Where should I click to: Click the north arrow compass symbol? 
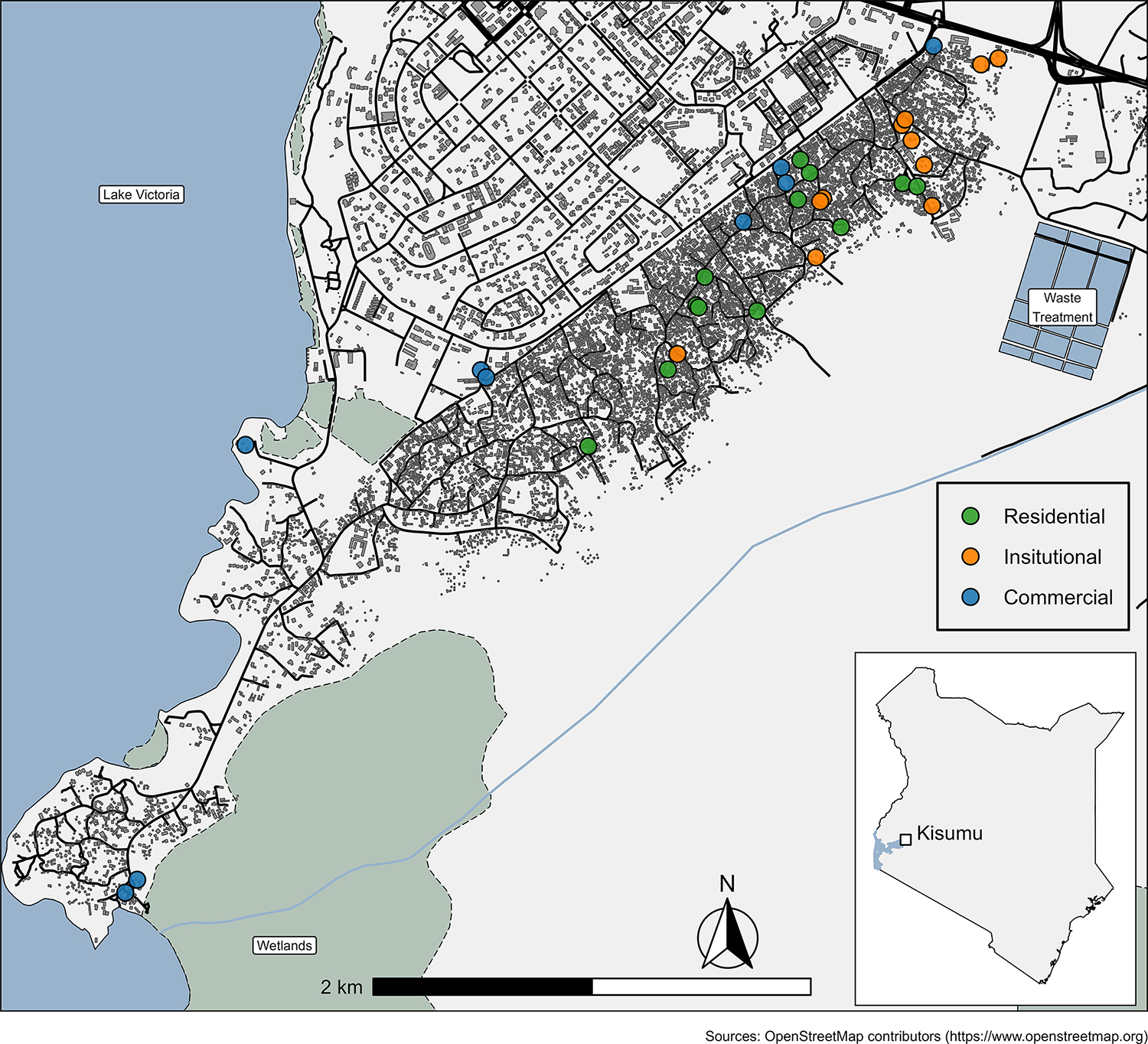(x=727, y=937)
